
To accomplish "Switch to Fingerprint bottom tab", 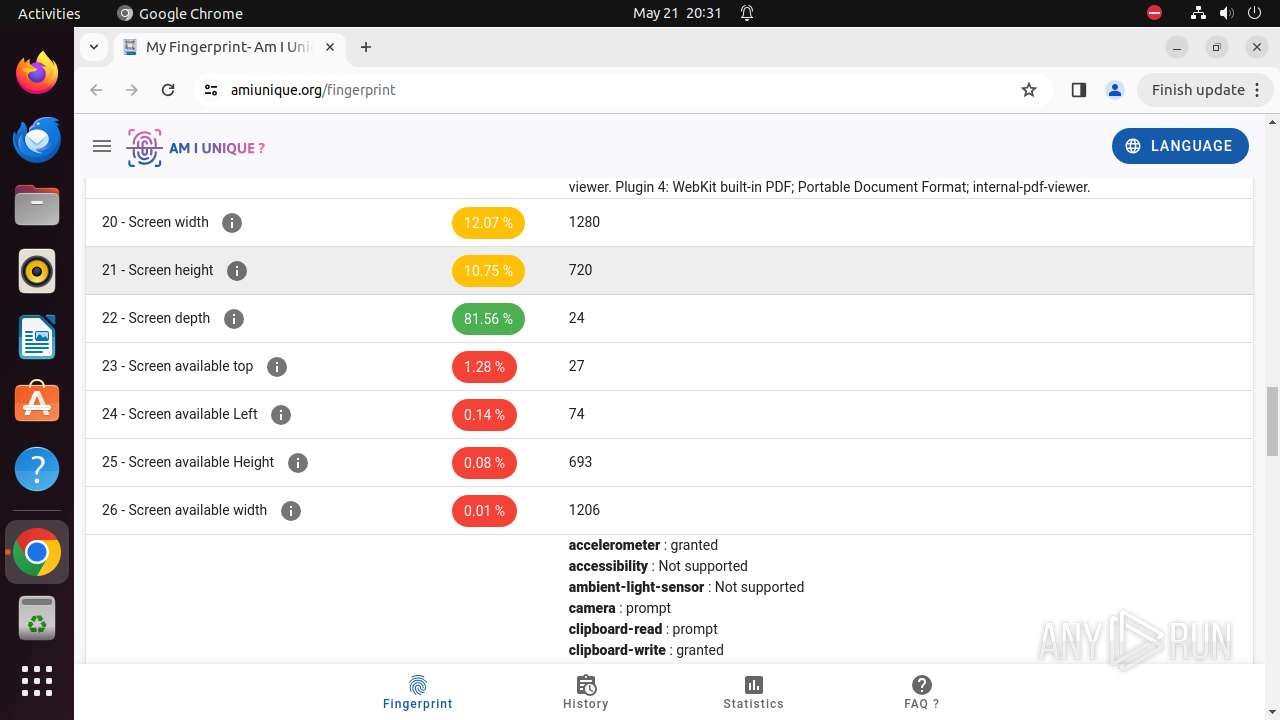I will coord(418,692).
